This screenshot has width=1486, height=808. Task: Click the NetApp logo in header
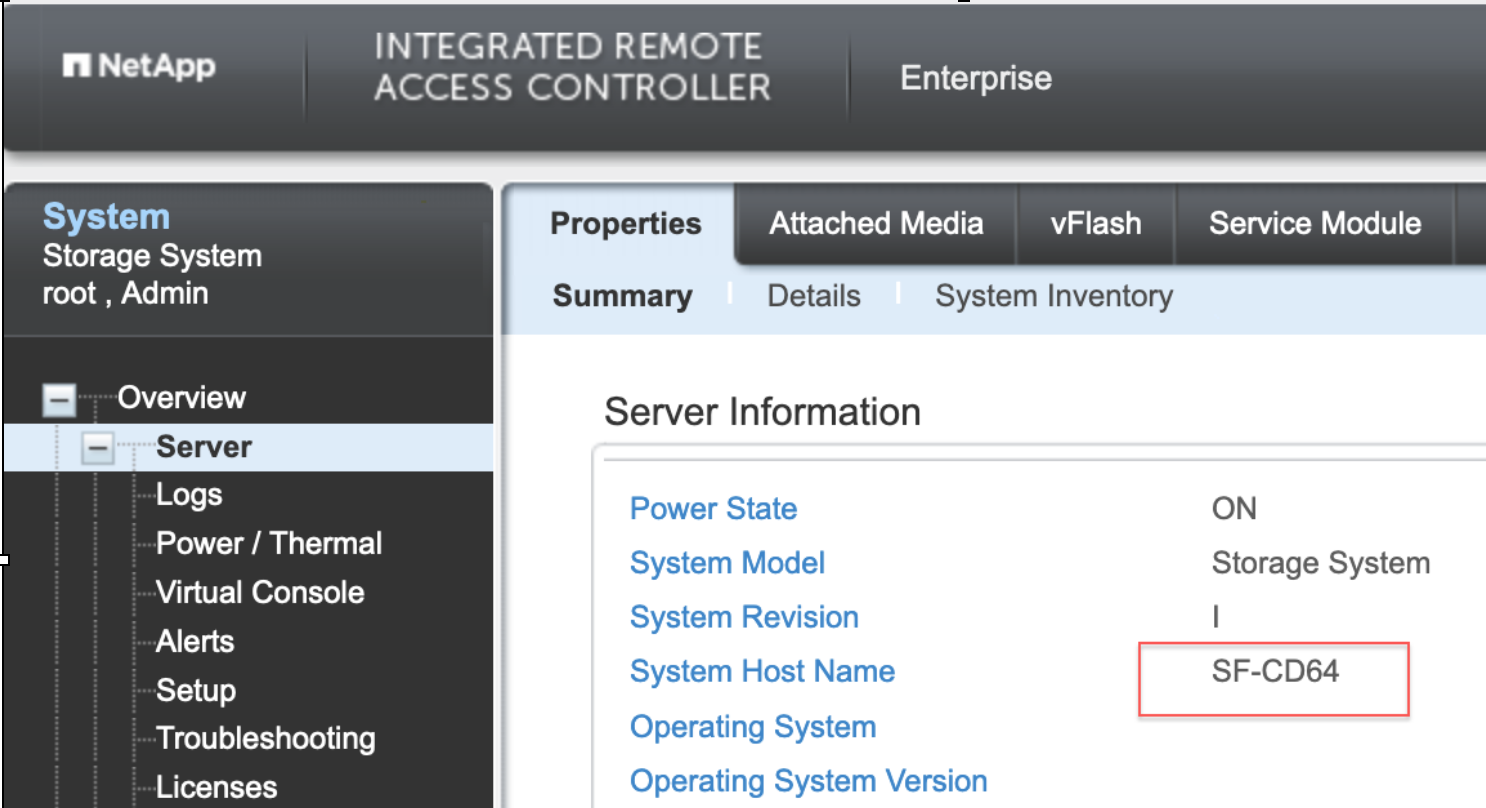[x=138, y=67]
